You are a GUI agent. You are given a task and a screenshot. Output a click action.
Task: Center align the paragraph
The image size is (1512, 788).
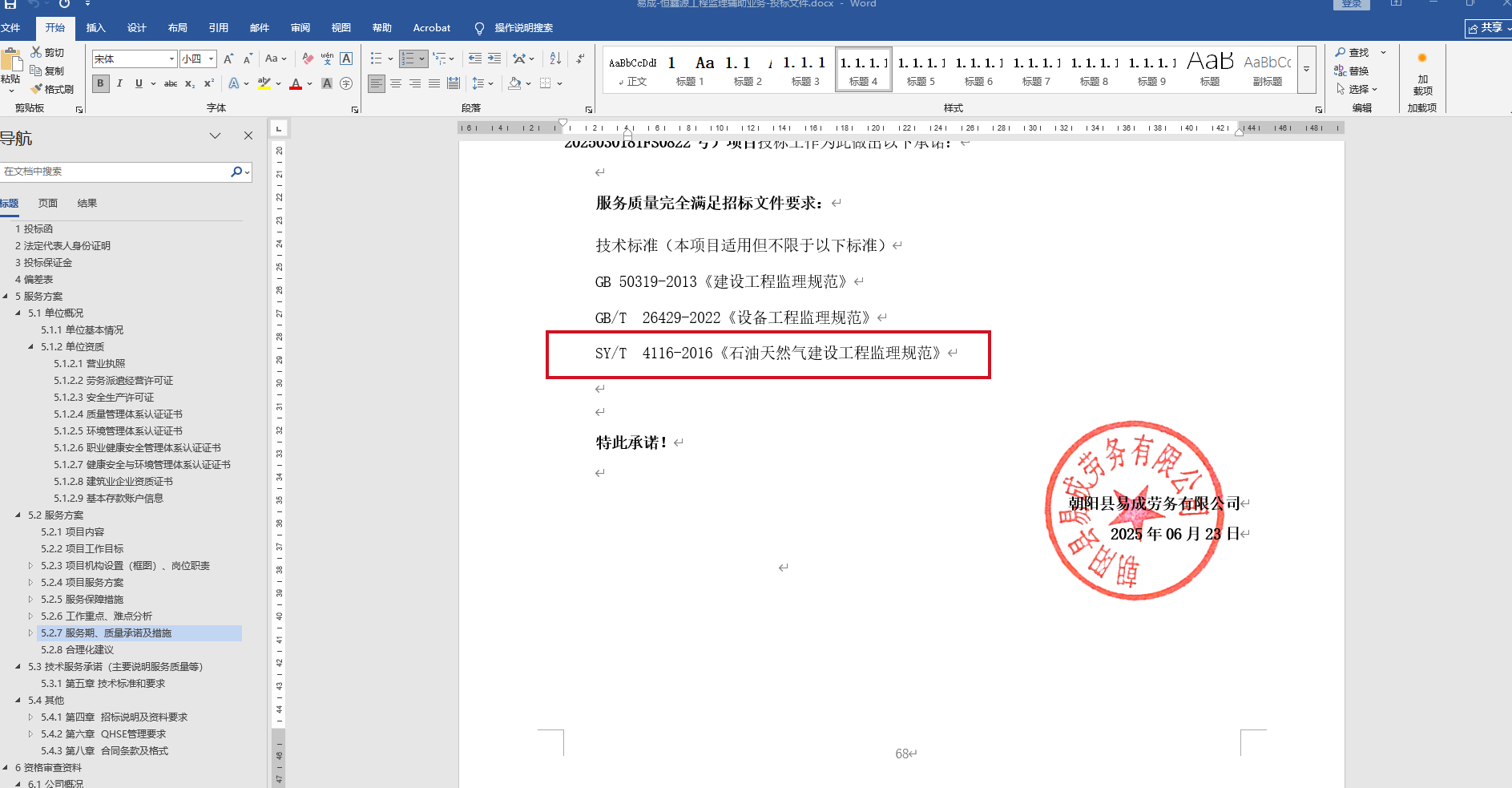click(x=396, y=83)
